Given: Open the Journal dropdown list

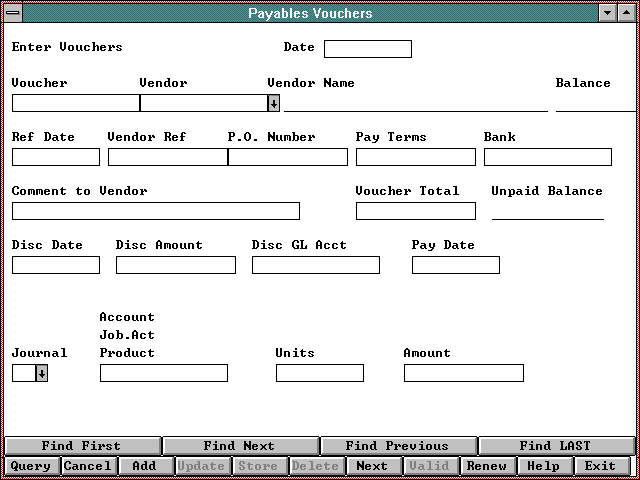Looking at the screenshot, I should [42, 373].
